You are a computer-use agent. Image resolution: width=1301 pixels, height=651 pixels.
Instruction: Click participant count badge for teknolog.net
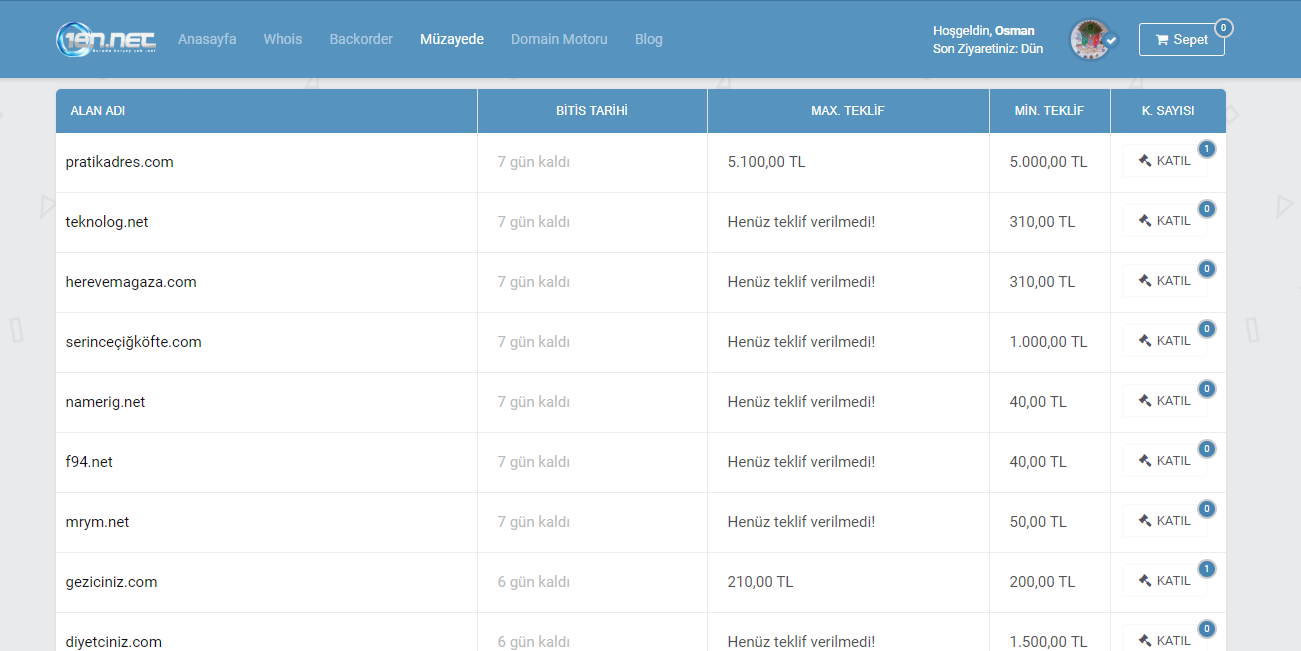point(1207,209)
